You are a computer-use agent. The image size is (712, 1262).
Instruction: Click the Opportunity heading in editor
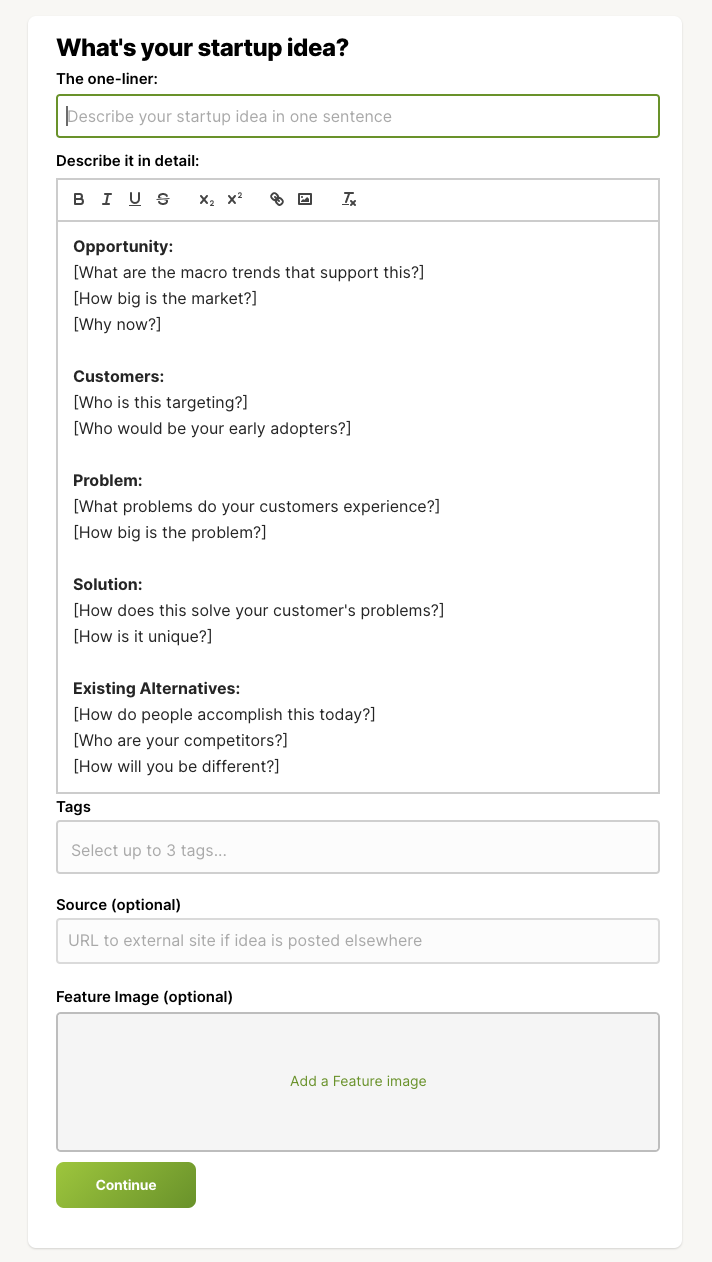pyautogui.click(x=123, y=246)
